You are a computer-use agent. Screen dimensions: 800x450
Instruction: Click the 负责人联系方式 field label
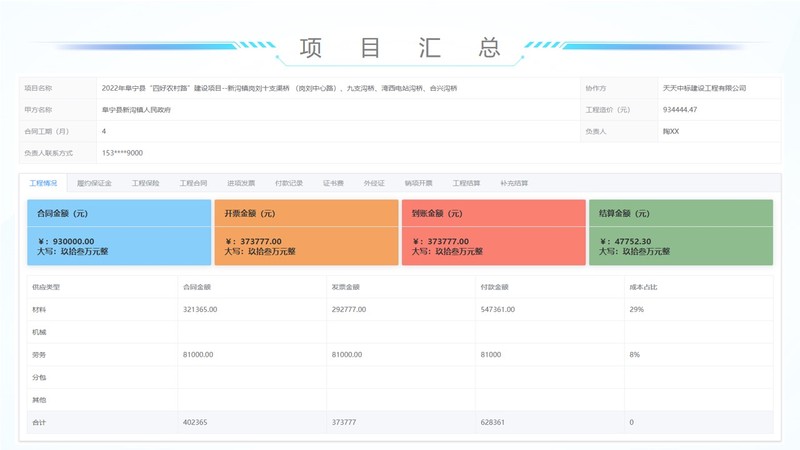click(48, 153)
